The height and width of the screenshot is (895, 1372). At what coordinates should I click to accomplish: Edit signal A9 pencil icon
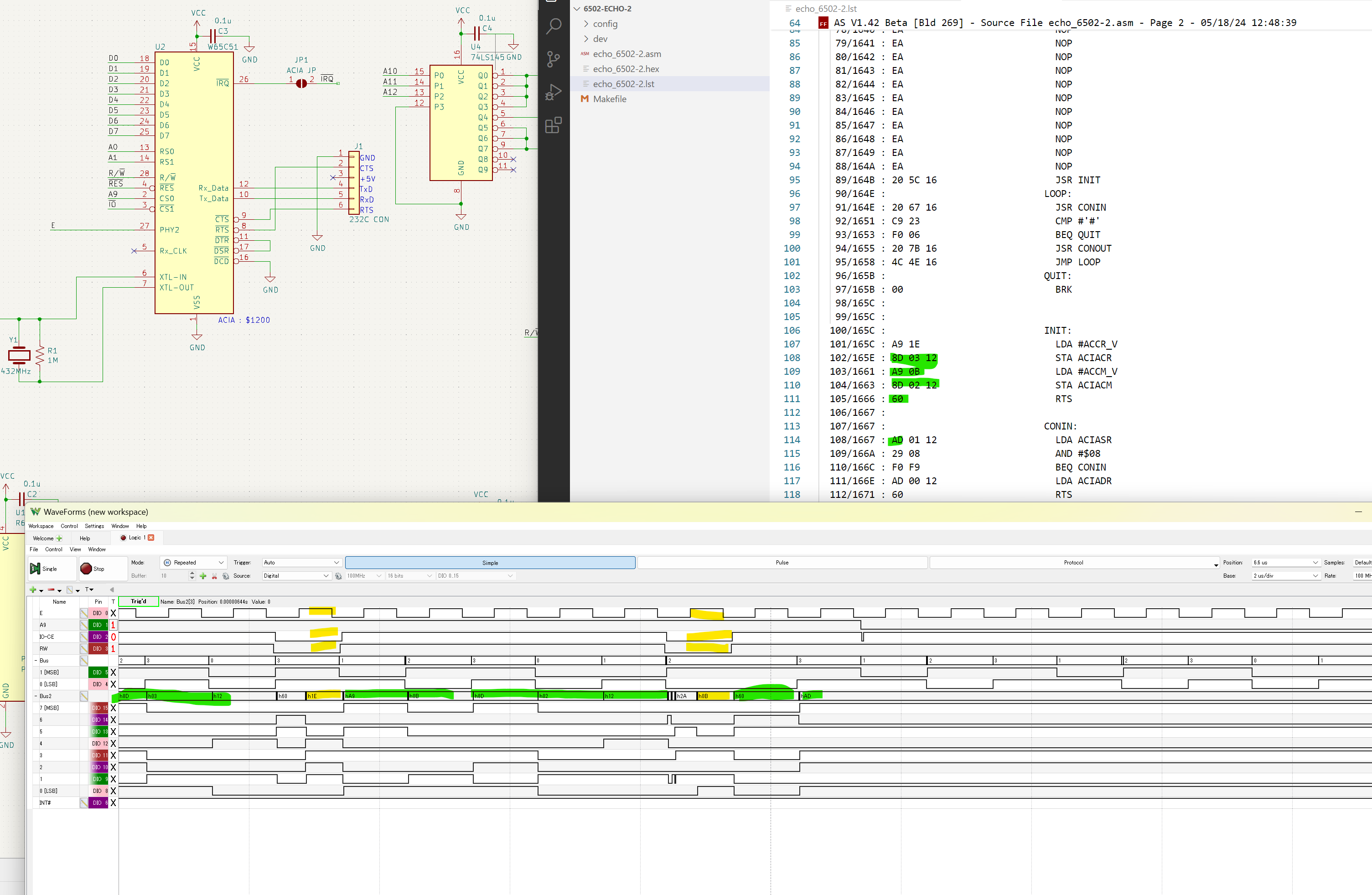(83, 625)
